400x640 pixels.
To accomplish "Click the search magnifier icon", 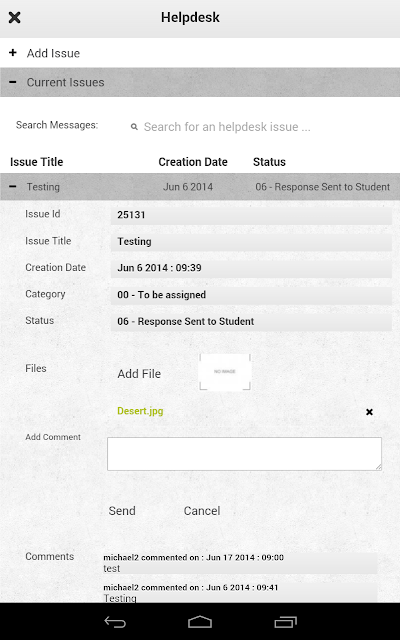I will tap(134, 127).
